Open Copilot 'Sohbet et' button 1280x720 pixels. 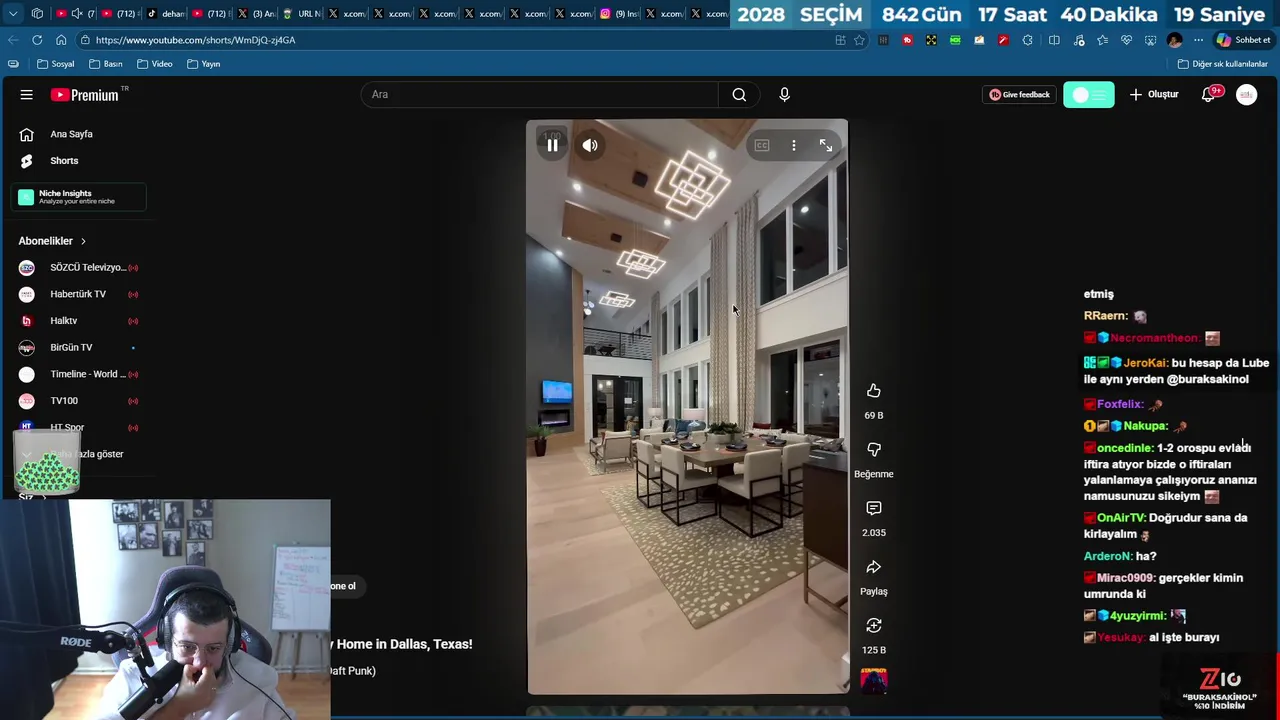click(x=1243, y=40)
